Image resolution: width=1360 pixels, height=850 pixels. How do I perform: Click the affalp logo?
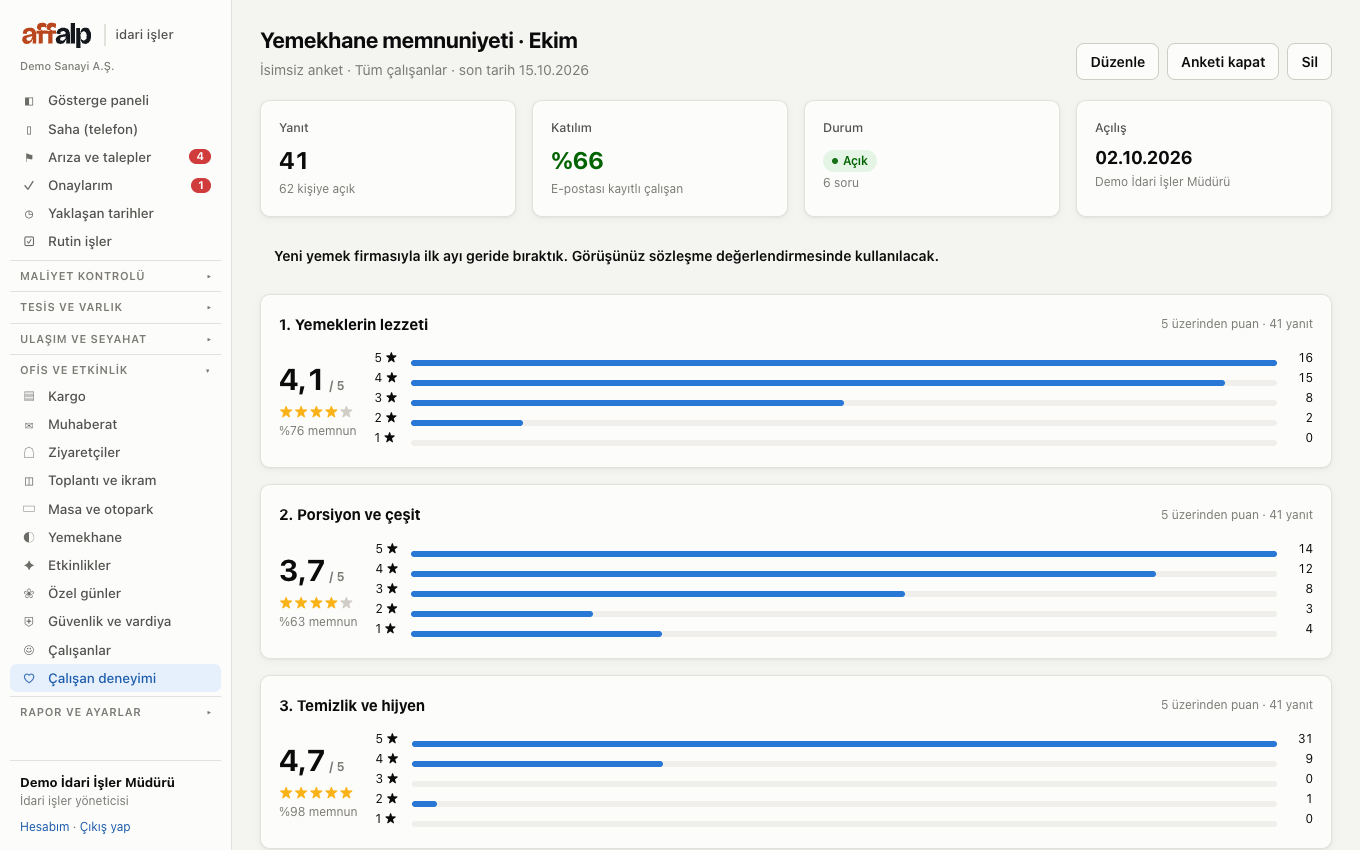coord(56,35)
